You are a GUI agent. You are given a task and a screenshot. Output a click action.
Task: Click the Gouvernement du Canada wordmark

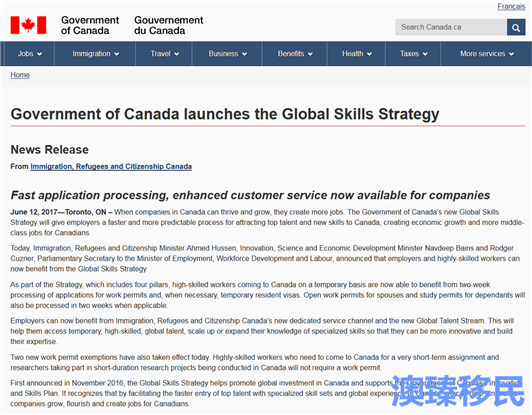169,25
